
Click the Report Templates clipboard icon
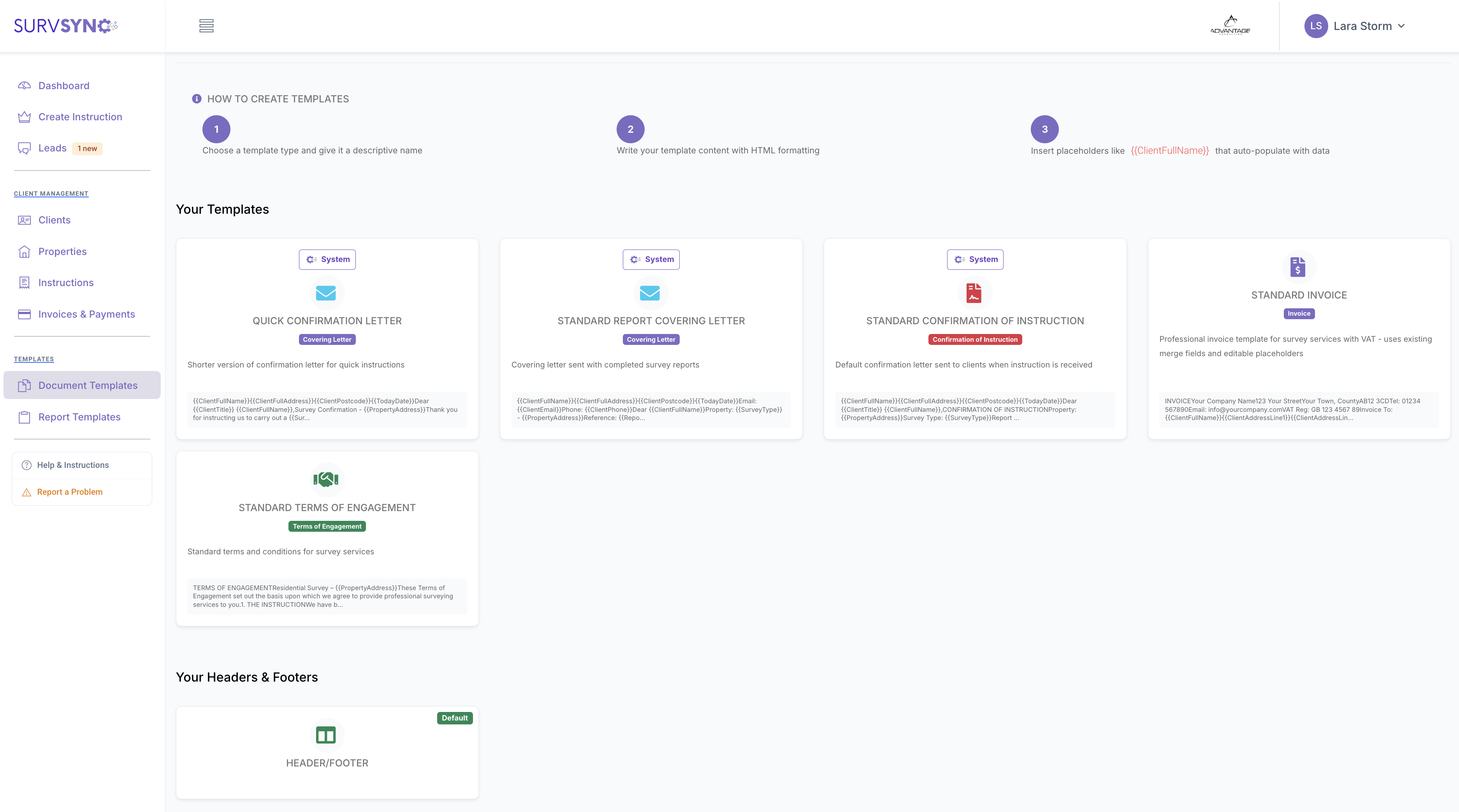pos(25,417)
